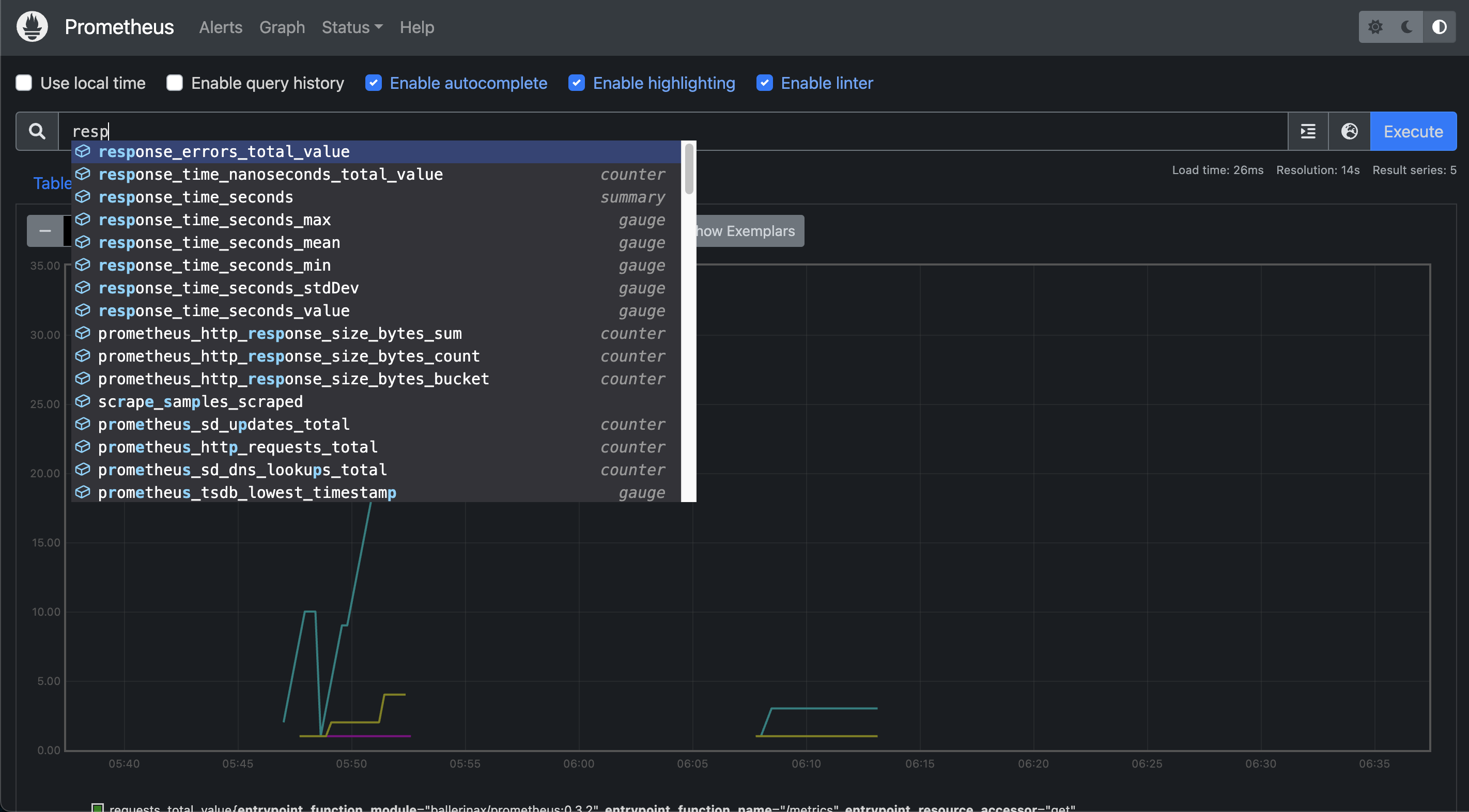Toggle the Use local time checkbox

click(24, 83)
